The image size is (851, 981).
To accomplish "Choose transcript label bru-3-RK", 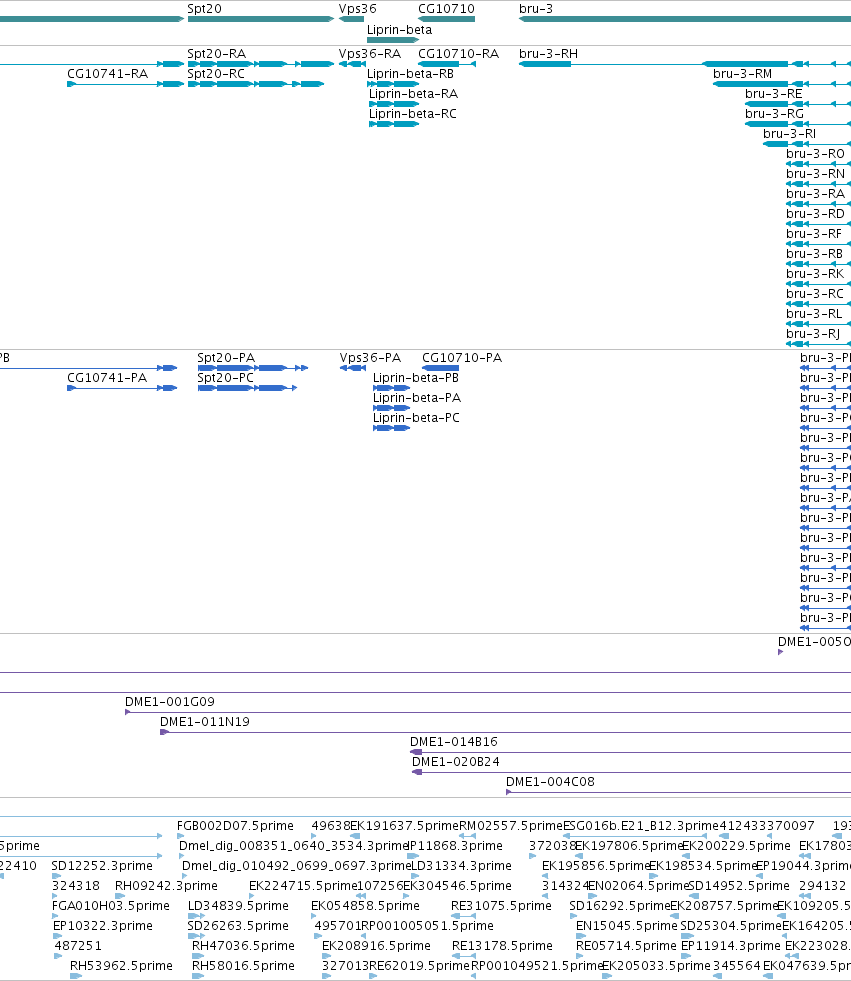I will [815, 274].
